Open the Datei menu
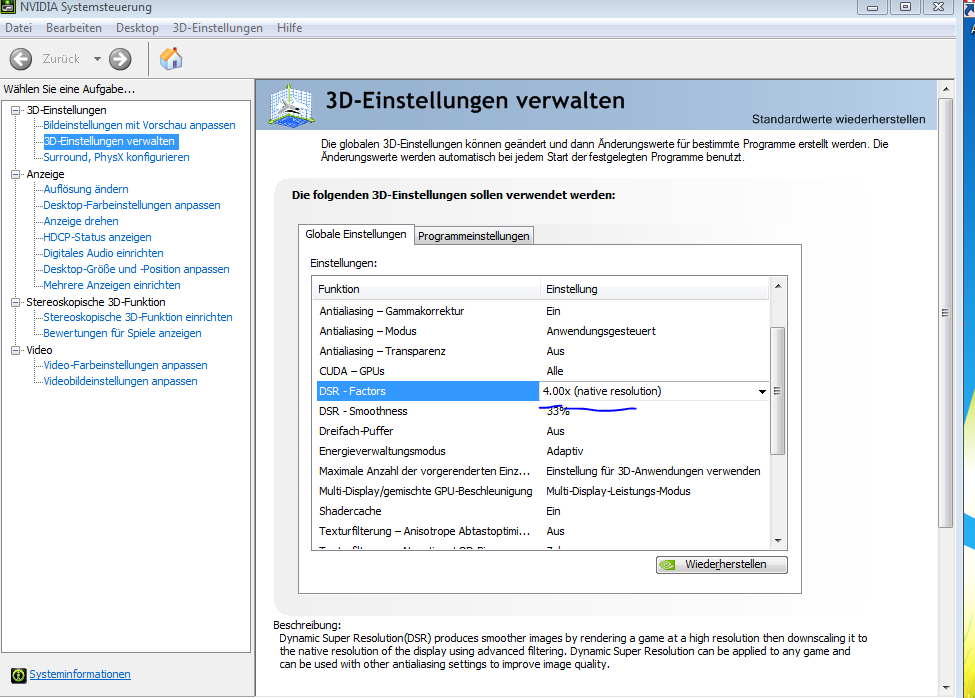975x698 pixels. 18,28
